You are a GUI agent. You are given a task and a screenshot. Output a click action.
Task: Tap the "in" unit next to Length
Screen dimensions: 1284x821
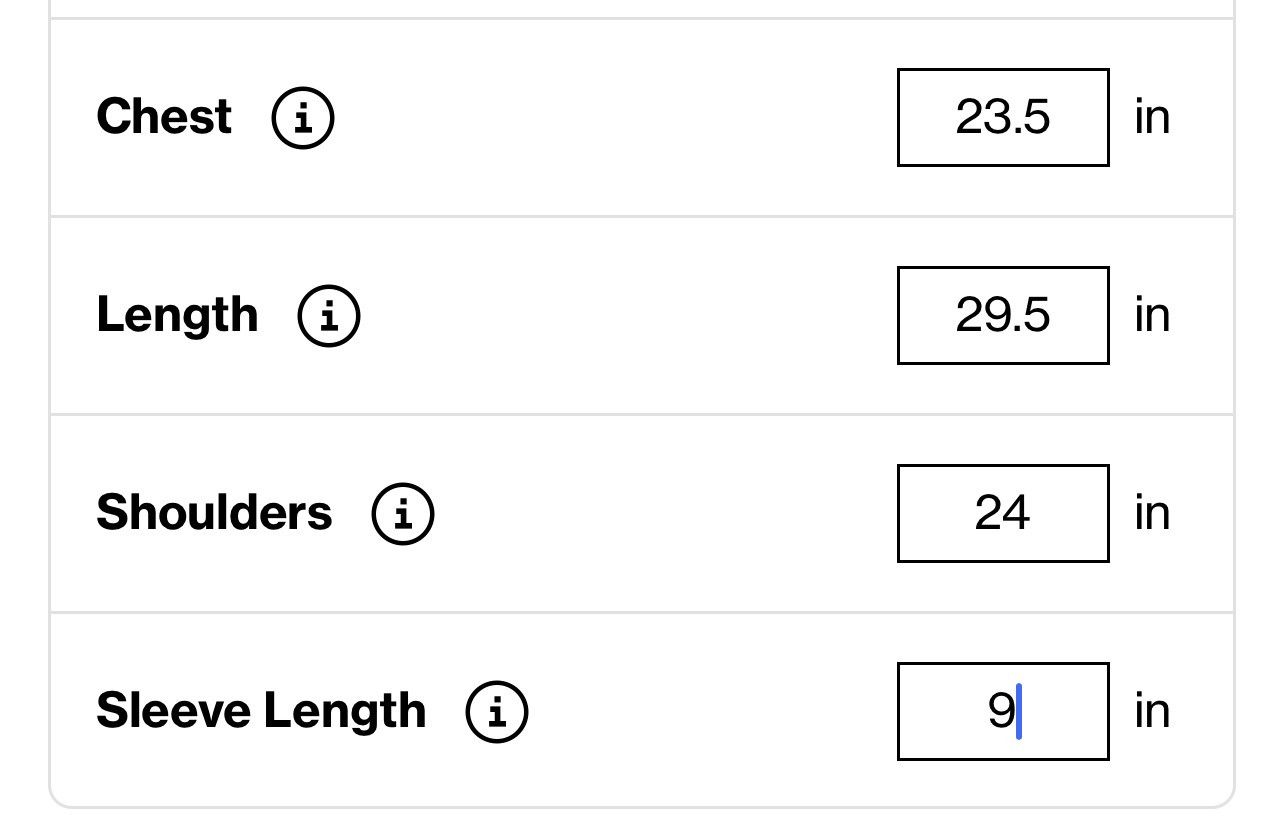click(x=1152, y=315)
